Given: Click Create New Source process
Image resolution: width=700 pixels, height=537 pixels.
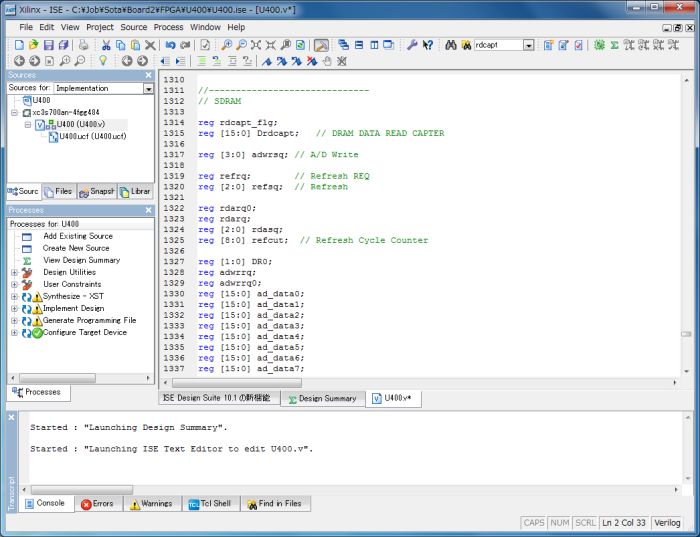Looking at the screenshot, I should [x=76, y=248].
